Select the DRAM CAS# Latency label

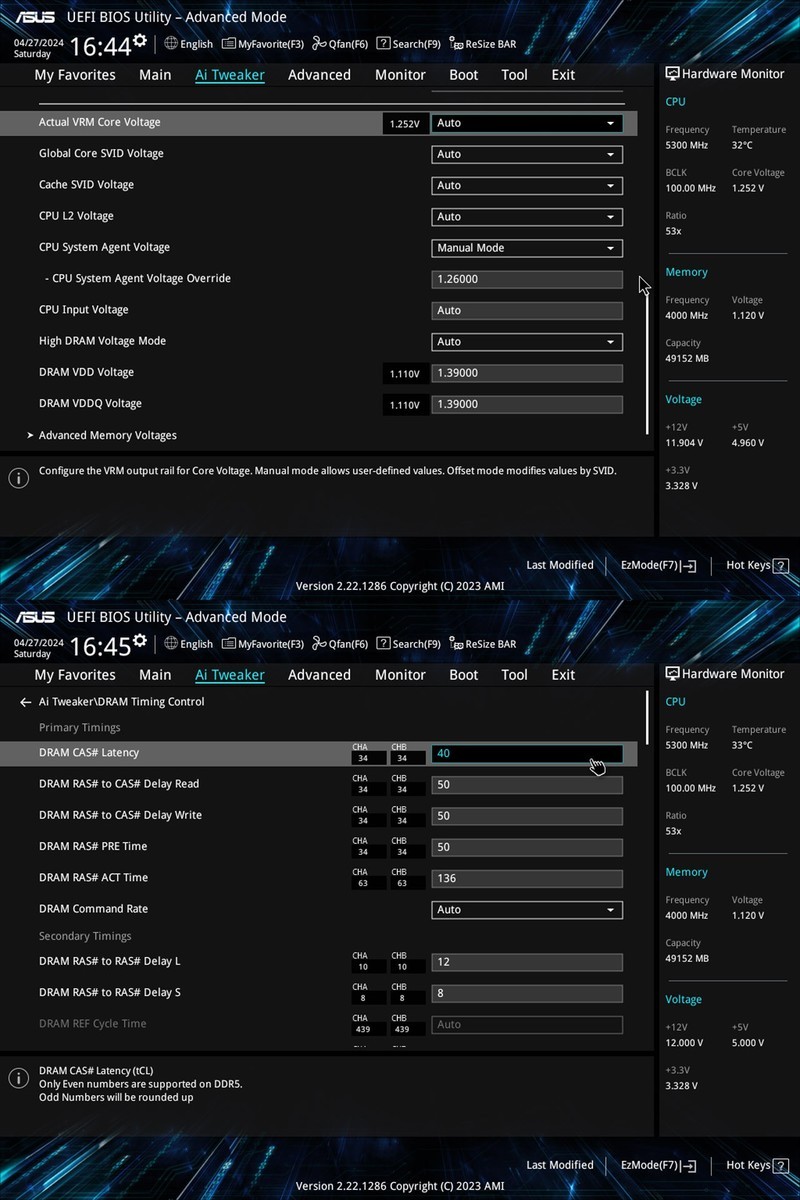tap(89, 753)
